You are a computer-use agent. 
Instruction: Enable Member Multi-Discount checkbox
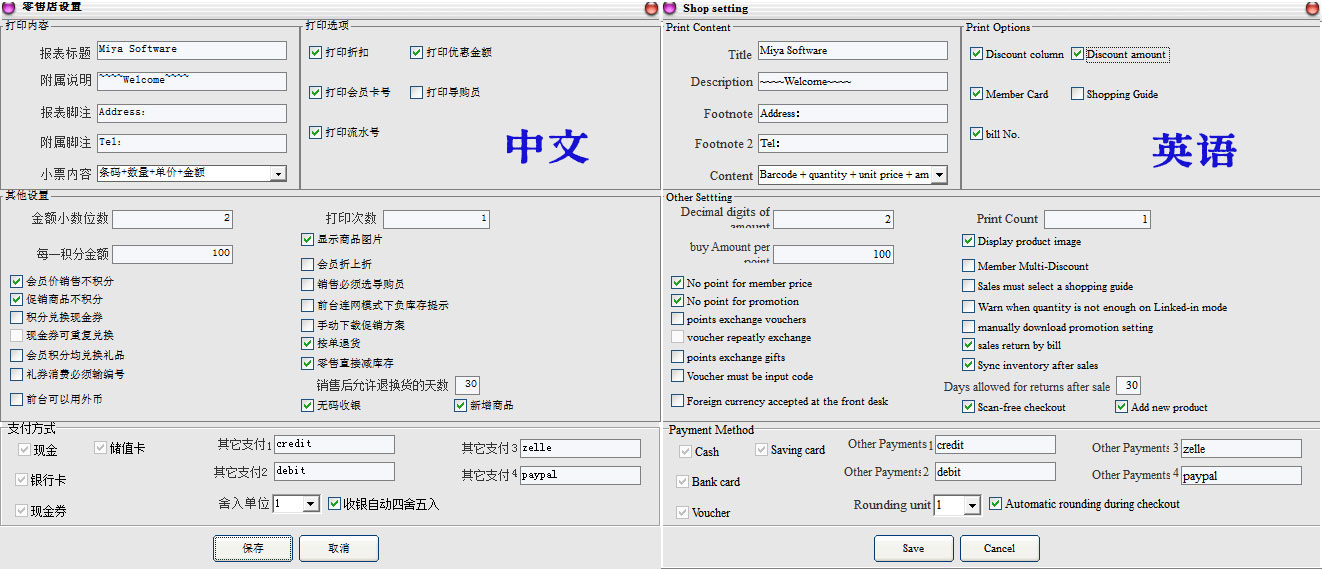[x=968, y=266]
